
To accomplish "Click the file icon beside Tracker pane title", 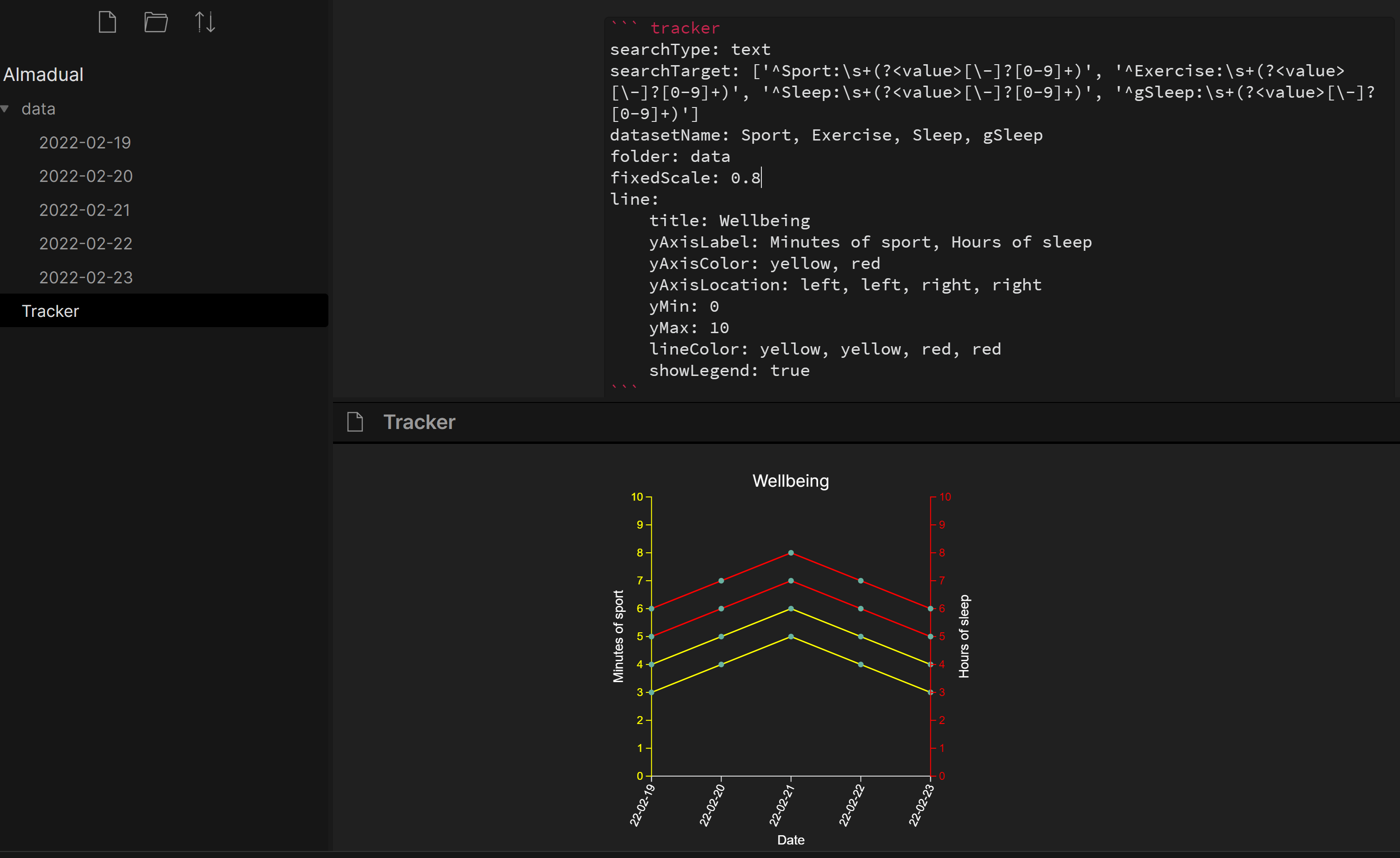I will pos(355,422).
